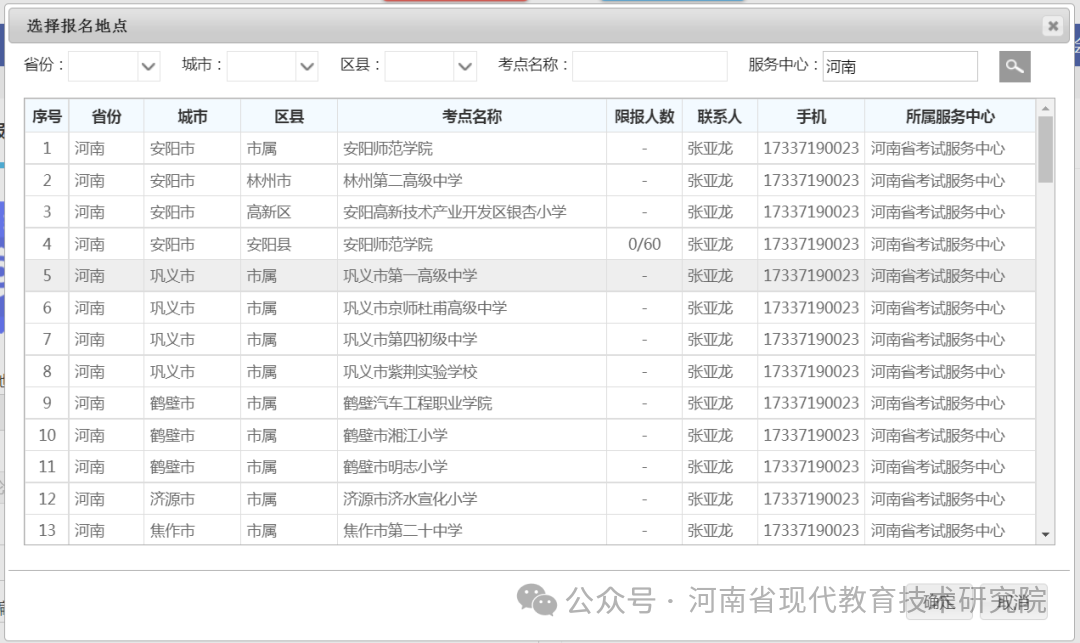The width and height of the screenshot is (1080, 643).
Task: Click the 限报人数 column header
Action: (645, 116)
